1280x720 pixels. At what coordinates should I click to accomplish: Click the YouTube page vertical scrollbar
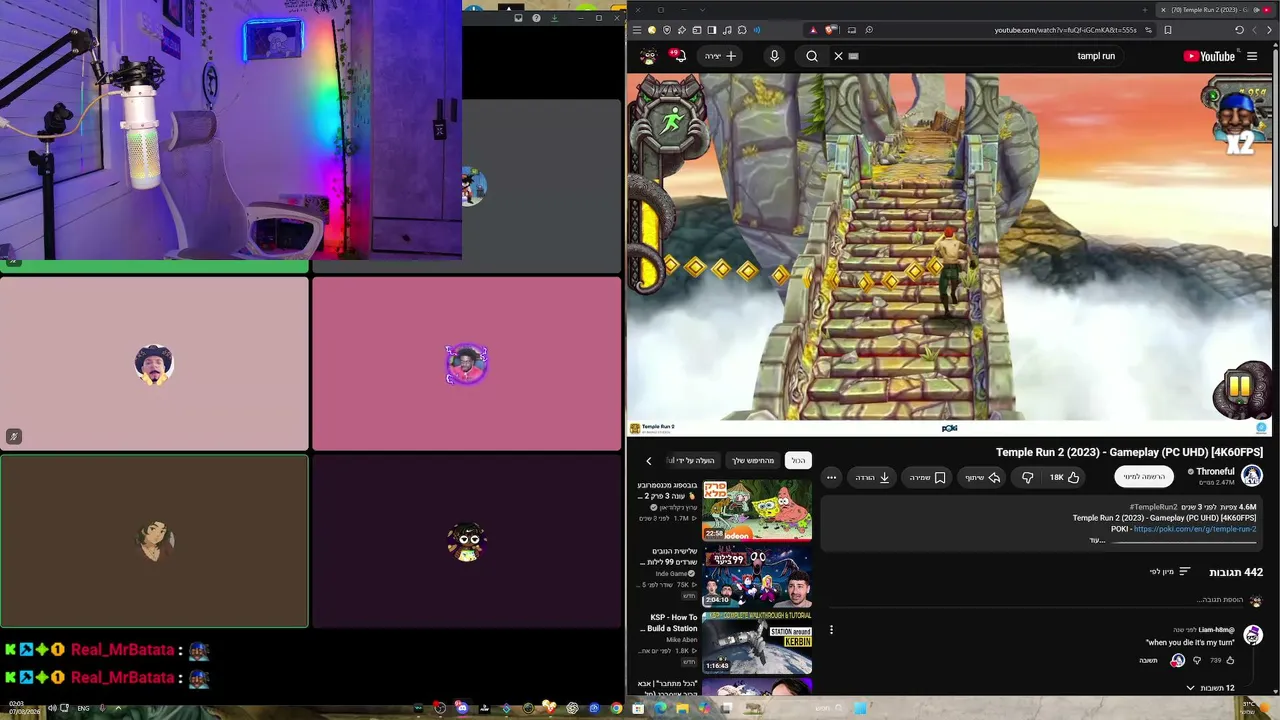point(1274,140)
